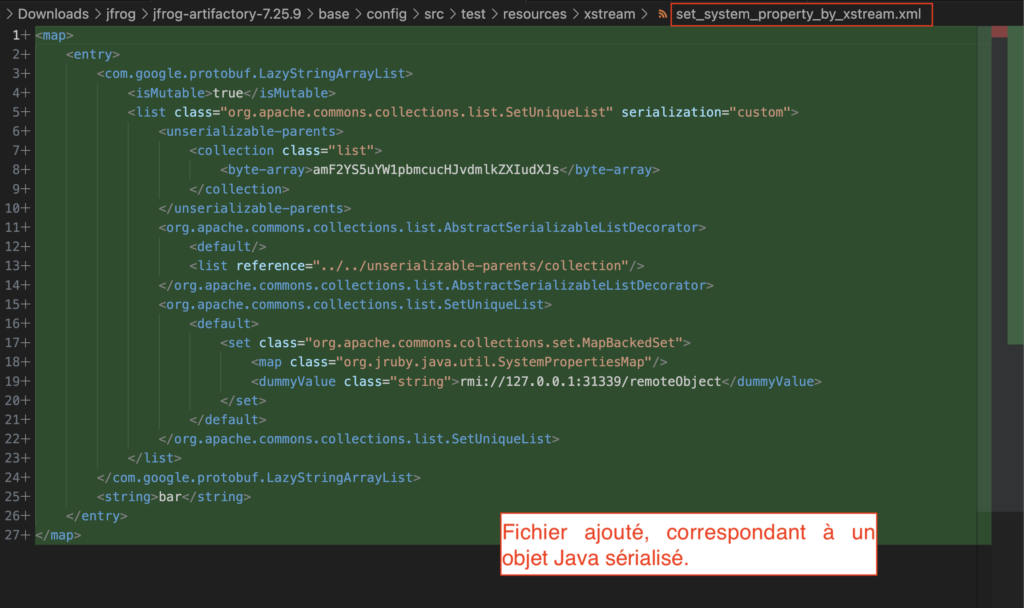Click line number 27 in gutter
This screenshot has width=1024, height=608.
pyautogui.click(x=12, y=535)
